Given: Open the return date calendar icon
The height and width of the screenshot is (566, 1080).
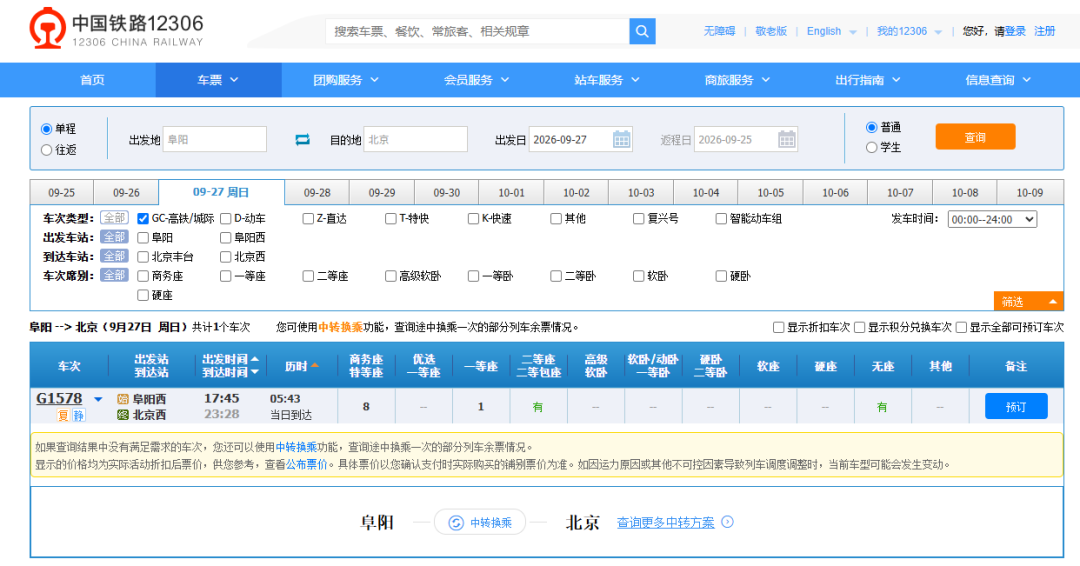Looking at the screenshot, I should [787, 139].
